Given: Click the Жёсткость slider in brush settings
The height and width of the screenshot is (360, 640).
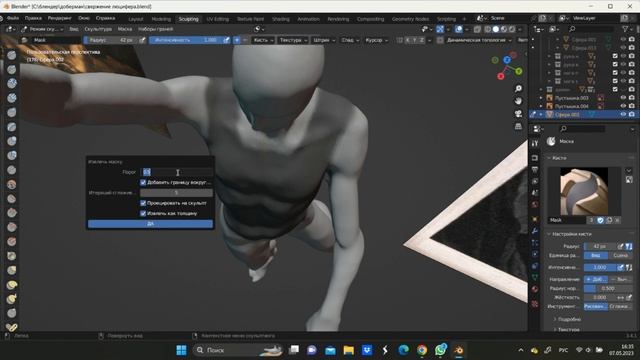Looking at the screenshot, I should coord(600,298).
